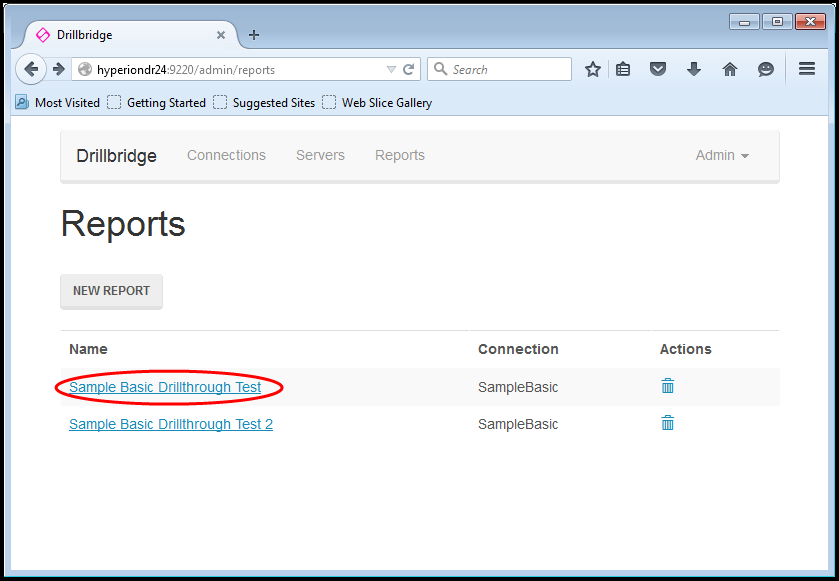Screen dimensions: 839x581
Task: Save page to Pocket icon
Action: point(658,70)
